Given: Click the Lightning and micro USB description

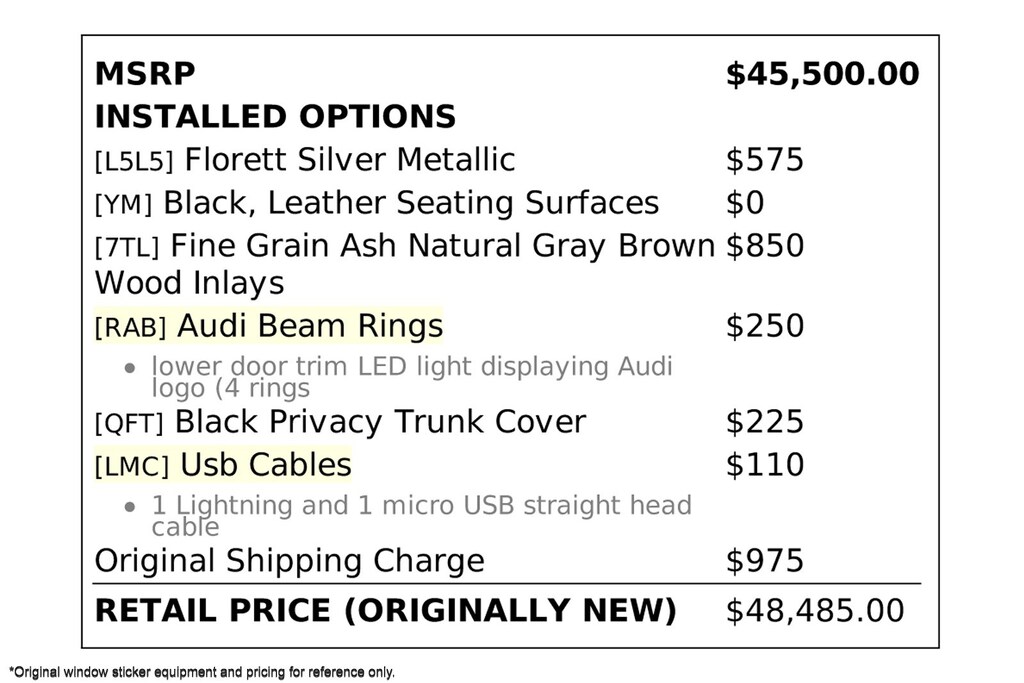Looking at the screenshot, I should [421, 516].
